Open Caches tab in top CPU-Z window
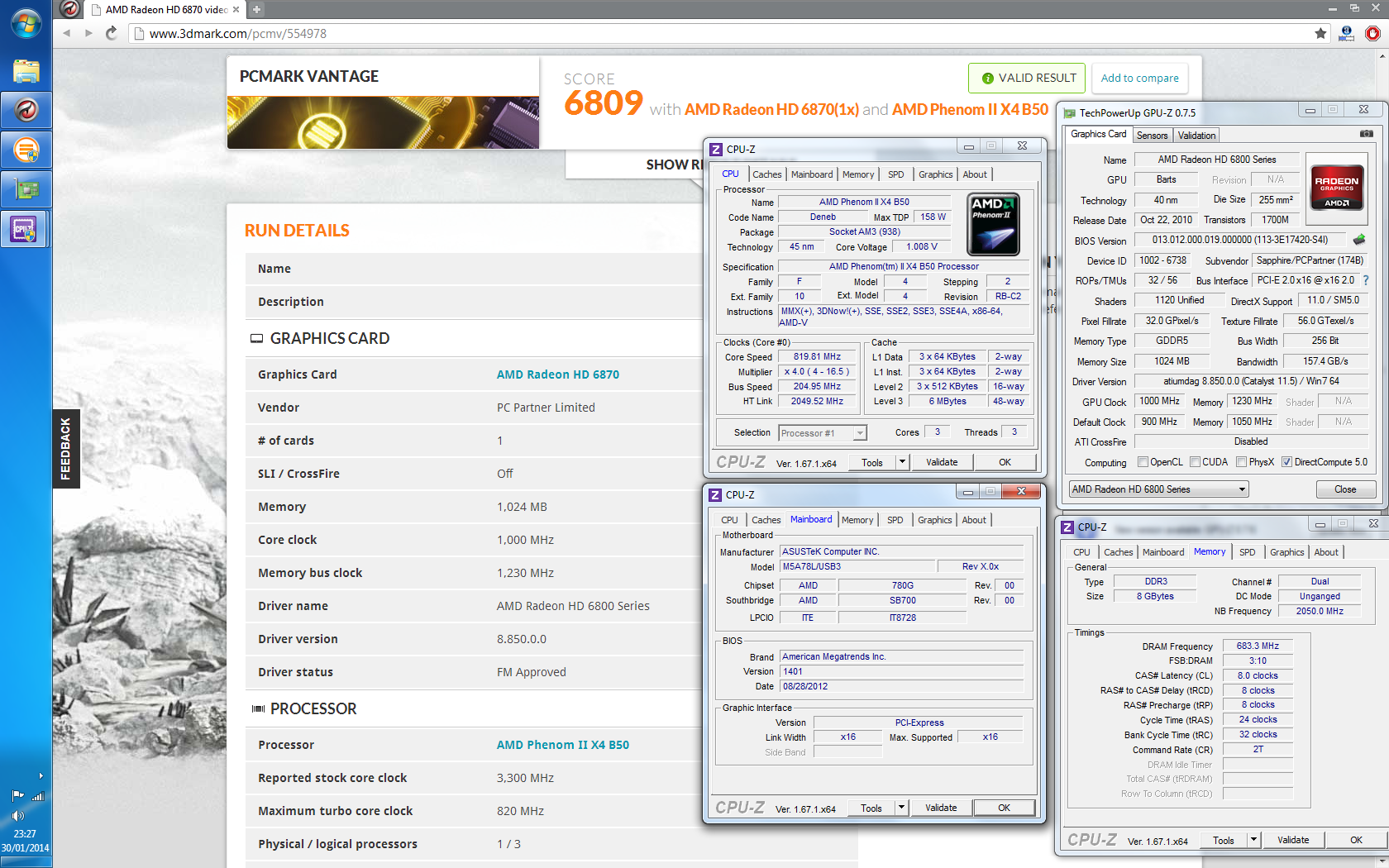The image size is (1389, 868). (766, 174)
